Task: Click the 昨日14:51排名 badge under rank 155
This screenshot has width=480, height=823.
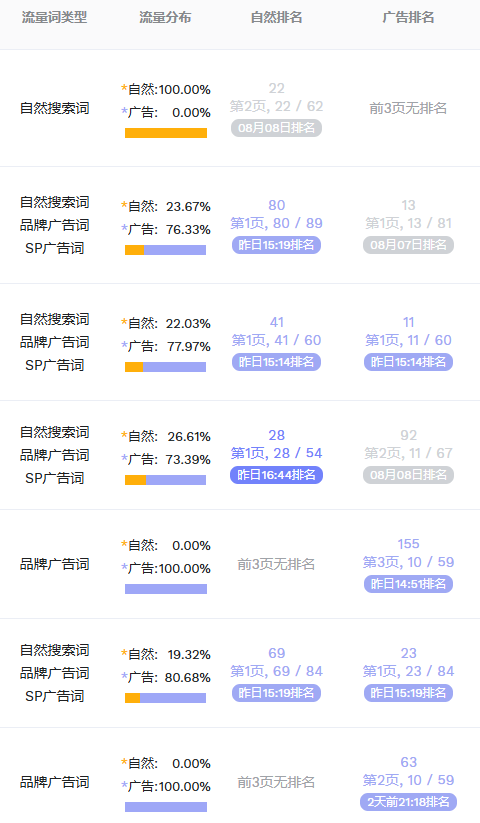Action: pos(408,584)
